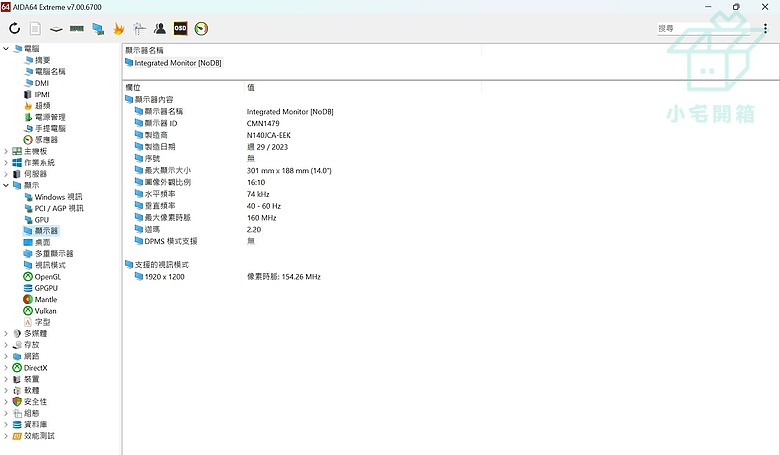The width and height of the screenshot is (780, 455).
Task: Select the 裝置 tree item
Action: [x=26, y=379]
